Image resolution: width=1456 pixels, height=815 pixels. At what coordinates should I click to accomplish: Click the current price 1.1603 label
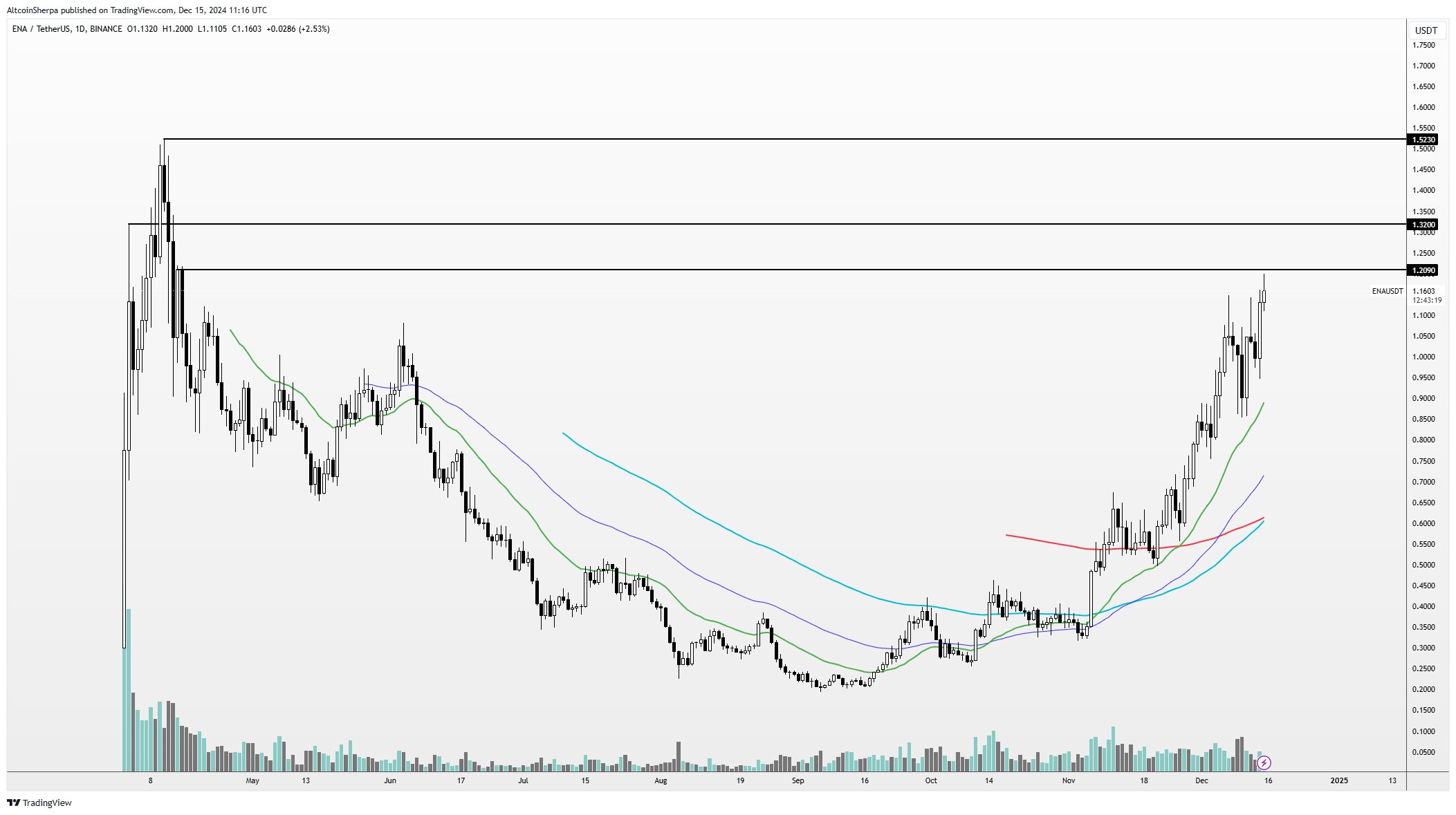point(1423,291)
